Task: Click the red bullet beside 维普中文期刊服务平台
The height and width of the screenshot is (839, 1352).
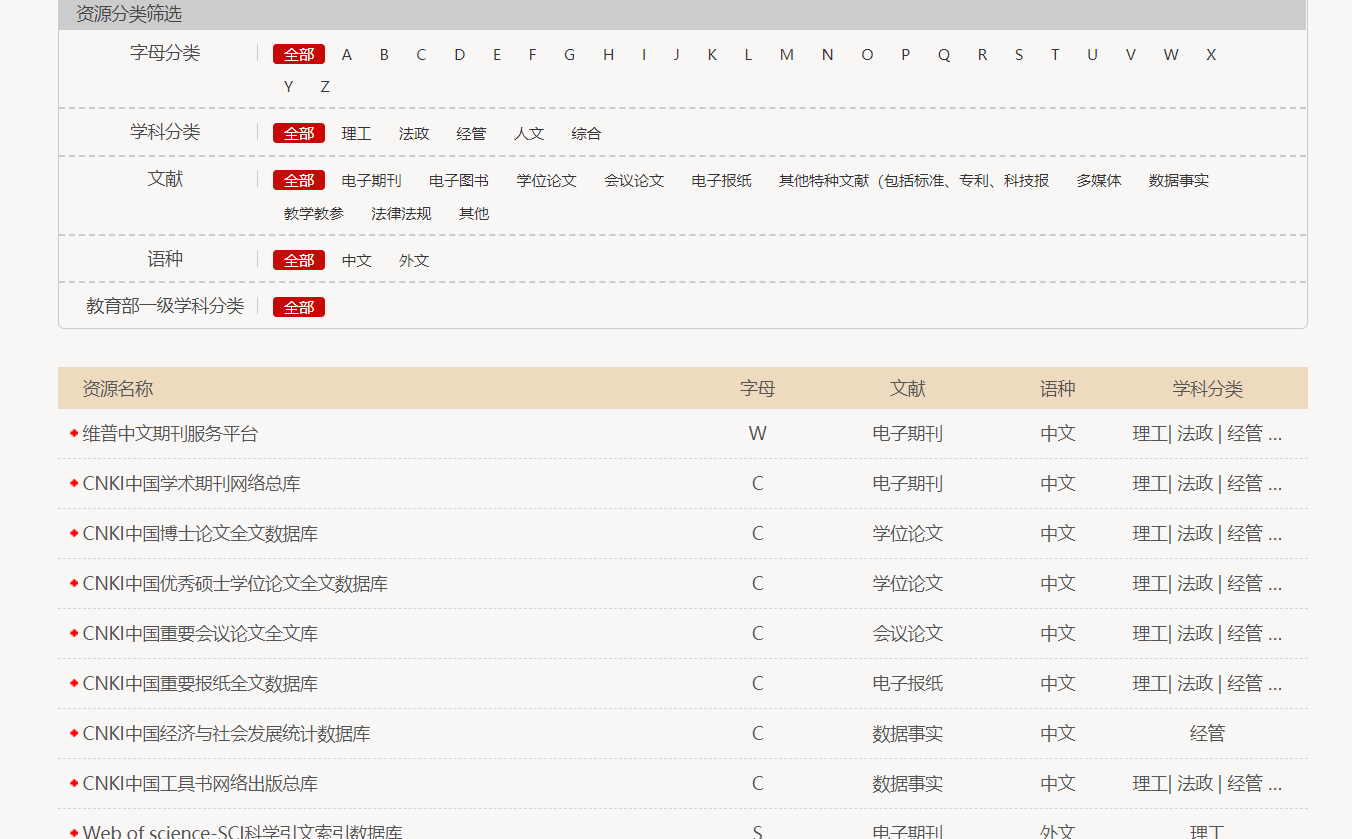Action: [x=74, y=433]
